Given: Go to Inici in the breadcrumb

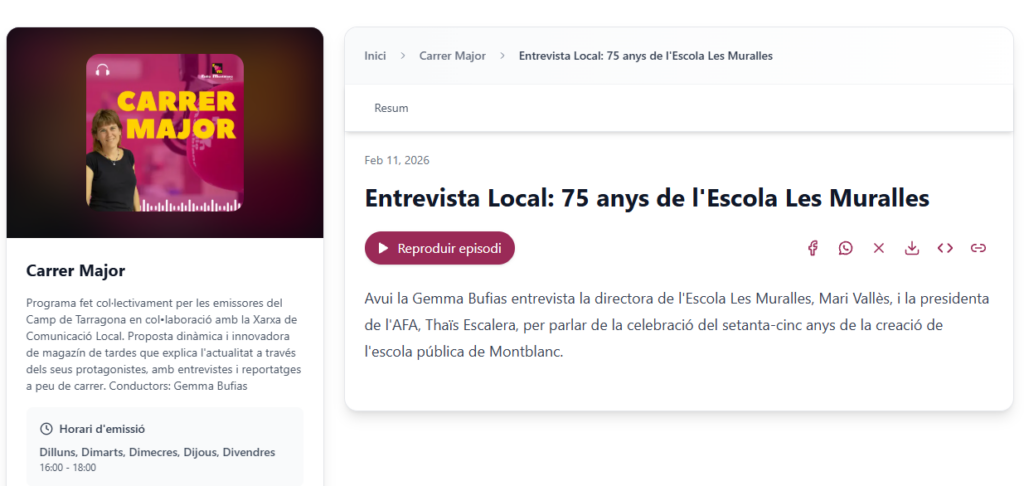Looking at the screenshot, I should pyautogui.click(x=375, y=56).
